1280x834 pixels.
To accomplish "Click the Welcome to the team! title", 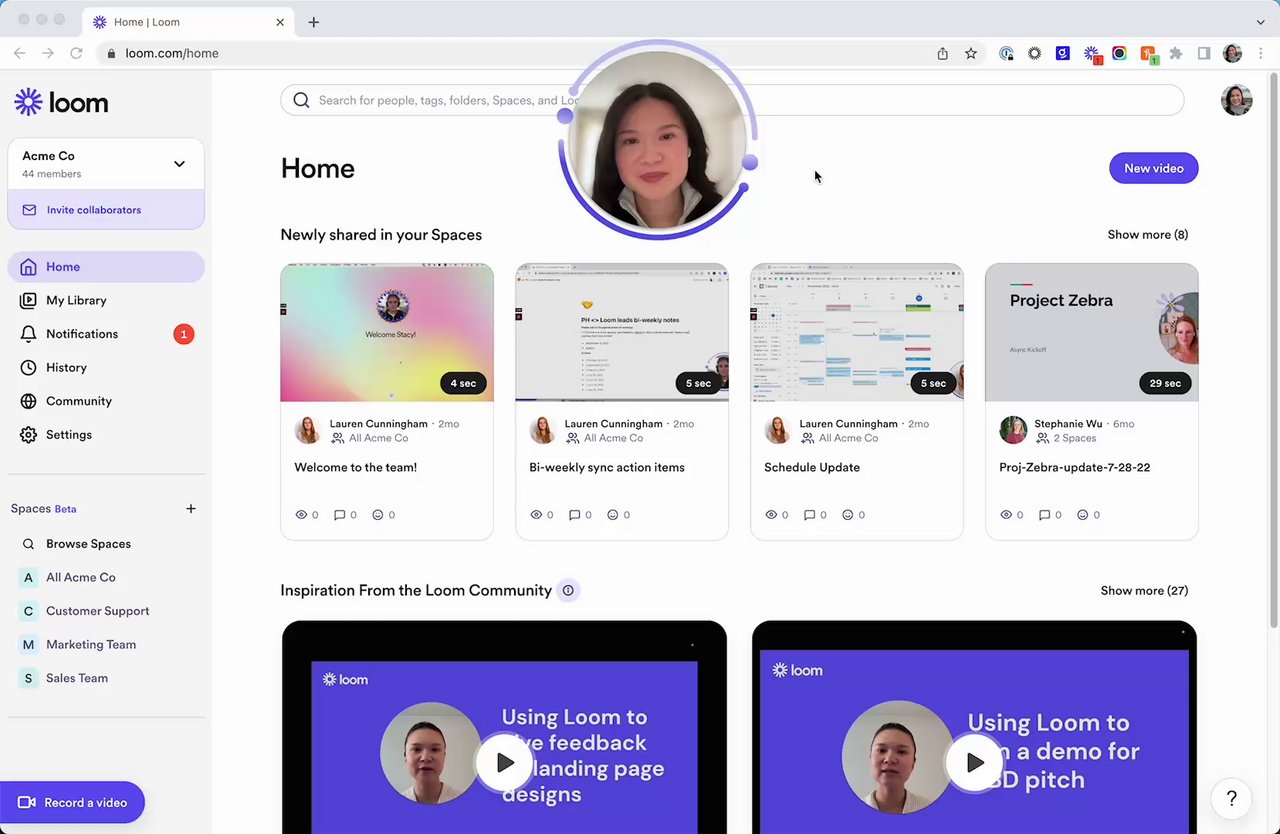I will click(x=355, y=467).
